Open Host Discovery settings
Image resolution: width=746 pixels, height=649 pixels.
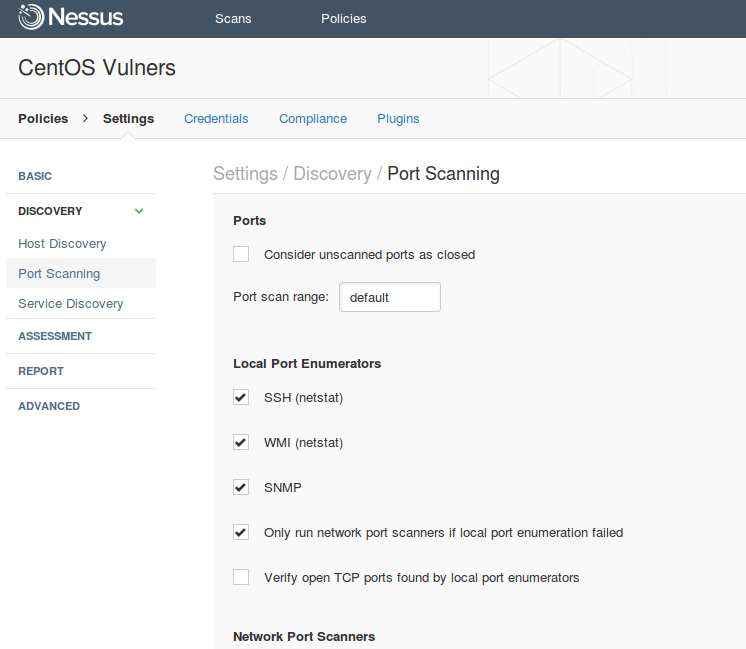pyautogui.click(x=62, y=244)
